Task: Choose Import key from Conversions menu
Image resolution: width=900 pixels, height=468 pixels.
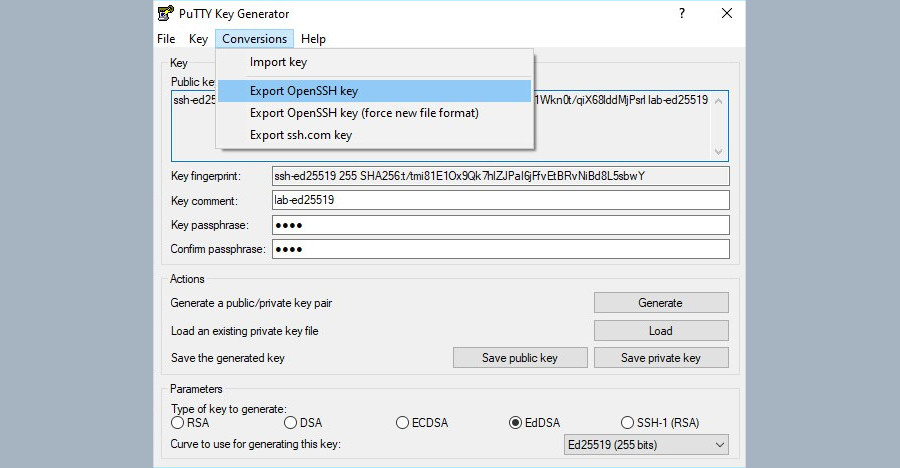Action: (x=374, y=62)
